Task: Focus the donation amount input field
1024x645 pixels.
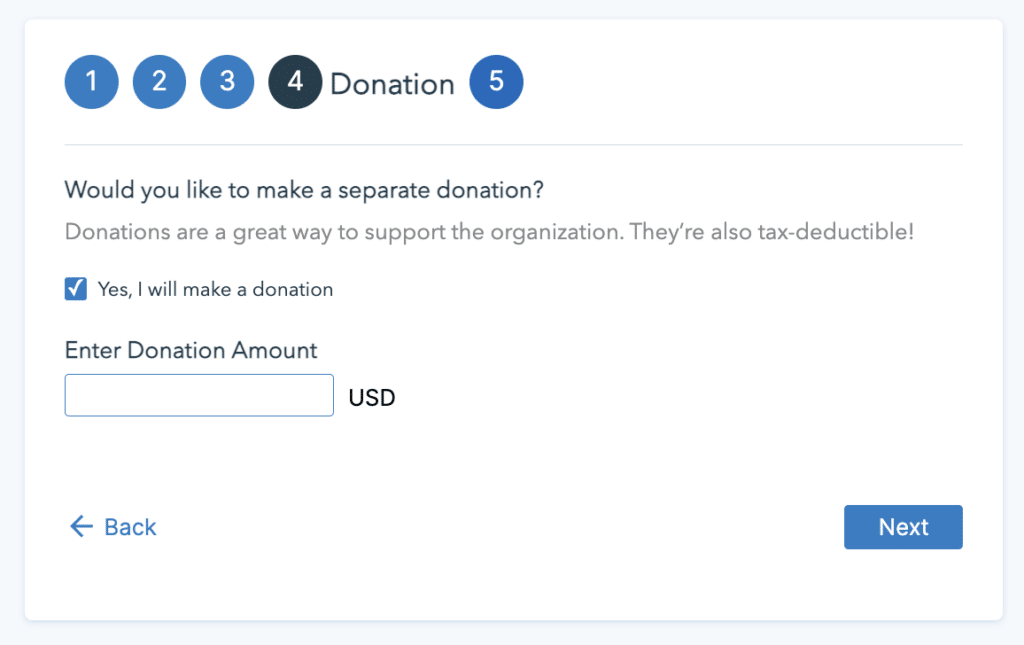Action: pos(199,395)
